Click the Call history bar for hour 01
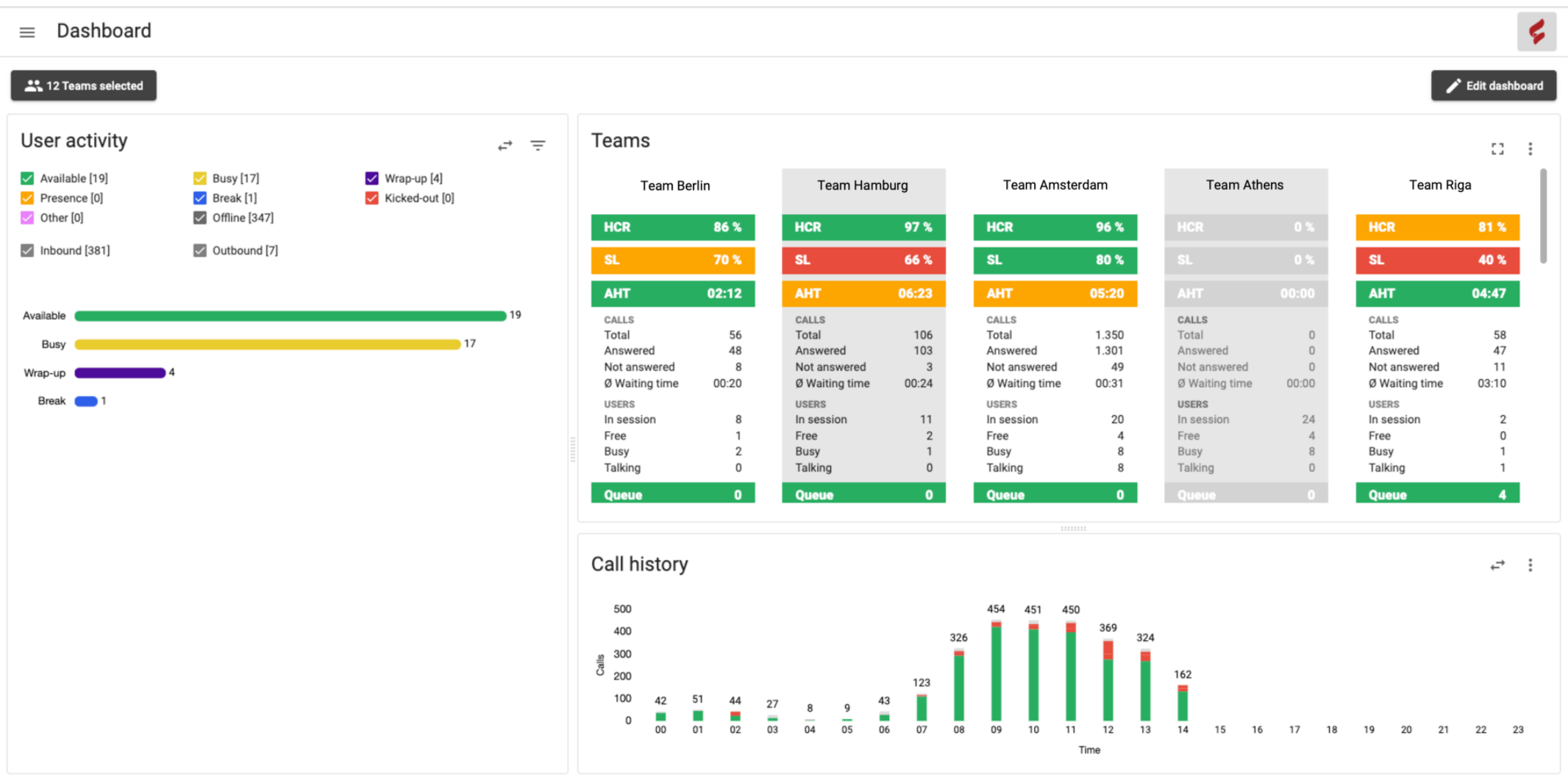1568x780 pixels. click(698, 715)
